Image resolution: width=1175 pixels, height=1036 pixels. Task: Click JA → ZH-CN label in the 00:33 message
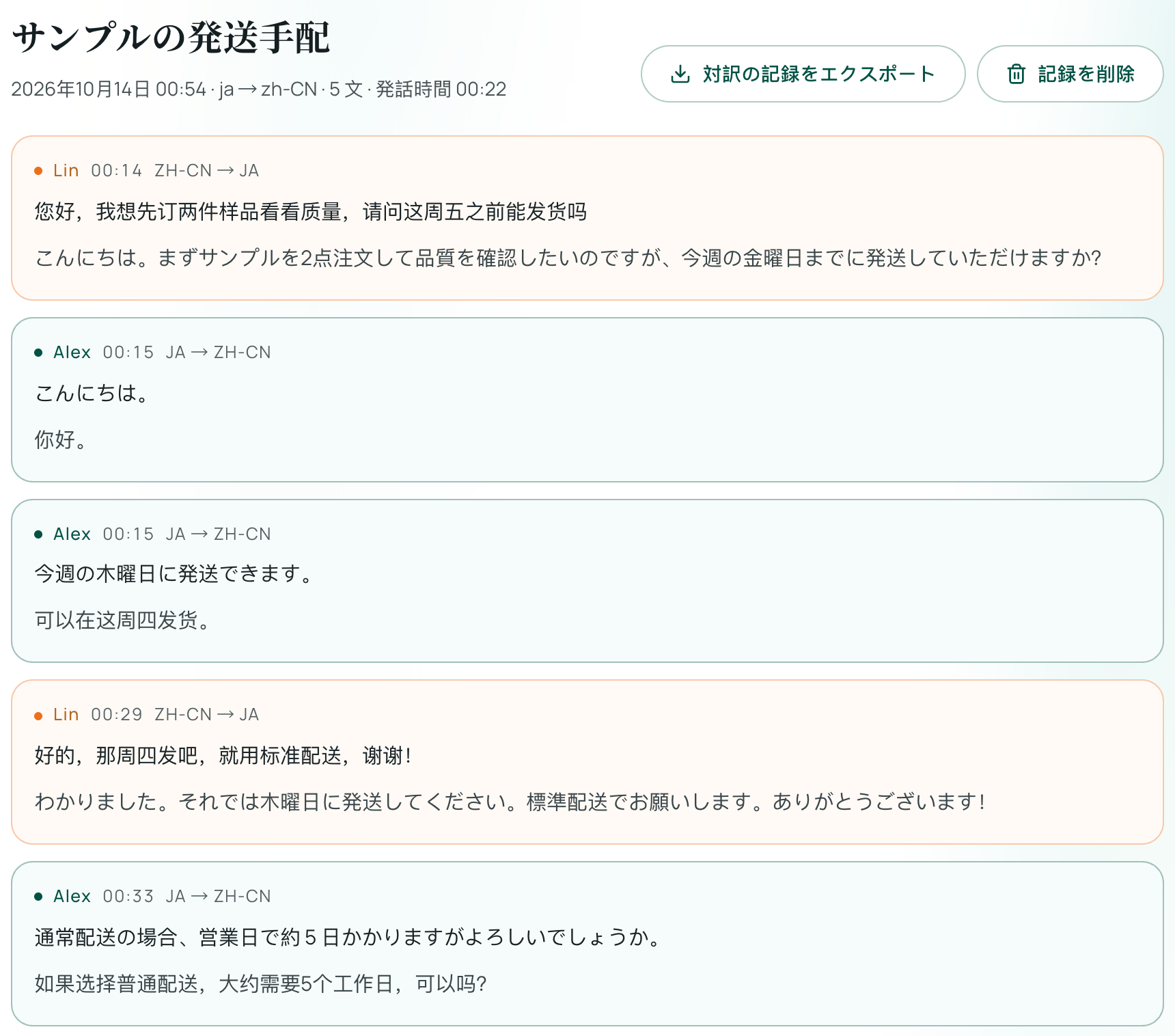[x=219, y=897]
